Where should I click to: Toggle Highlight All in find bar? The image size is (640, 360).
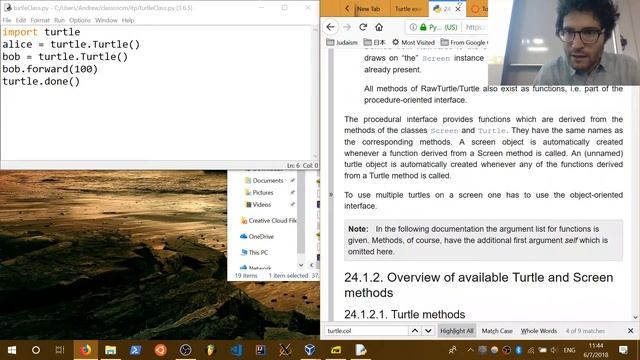pyautogui.click(x=457, y=331)
